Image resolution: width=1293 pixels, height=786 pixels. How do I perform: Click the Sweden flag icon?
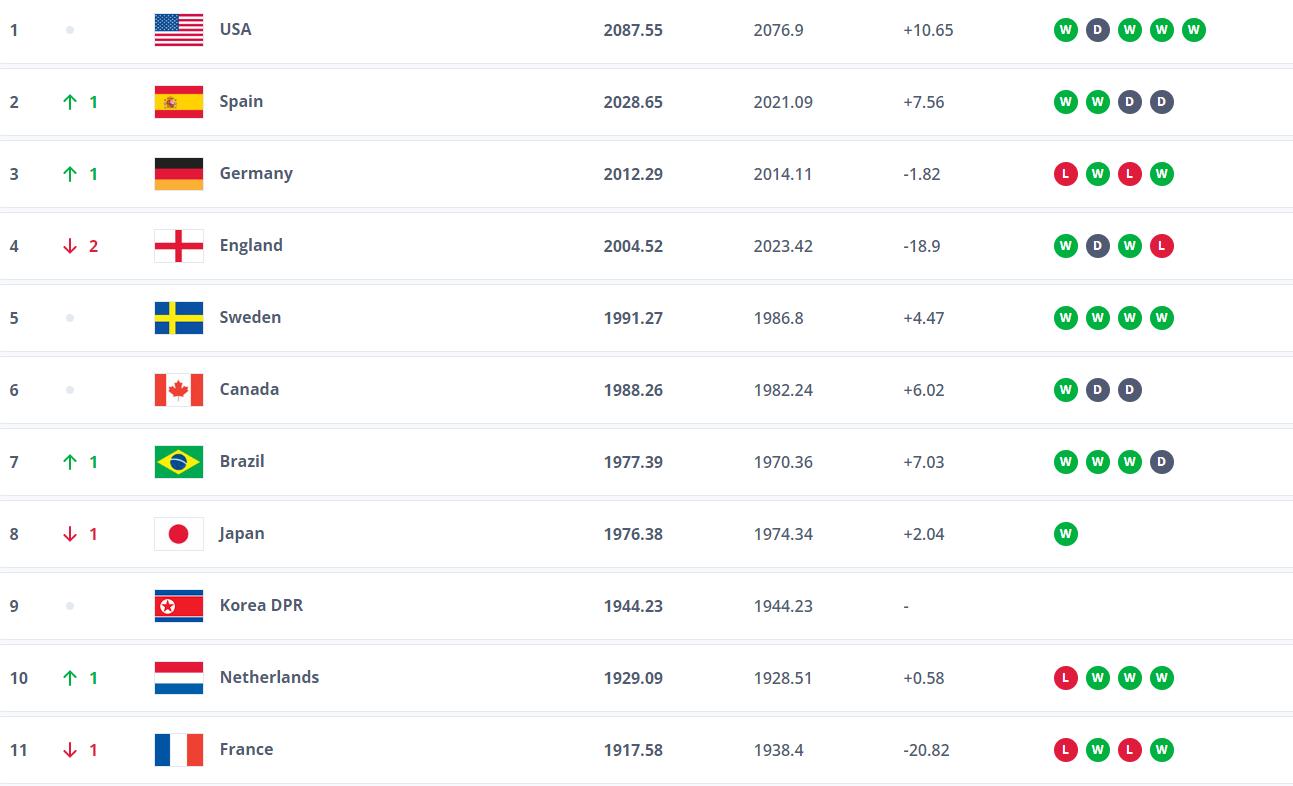coord(179,318)
